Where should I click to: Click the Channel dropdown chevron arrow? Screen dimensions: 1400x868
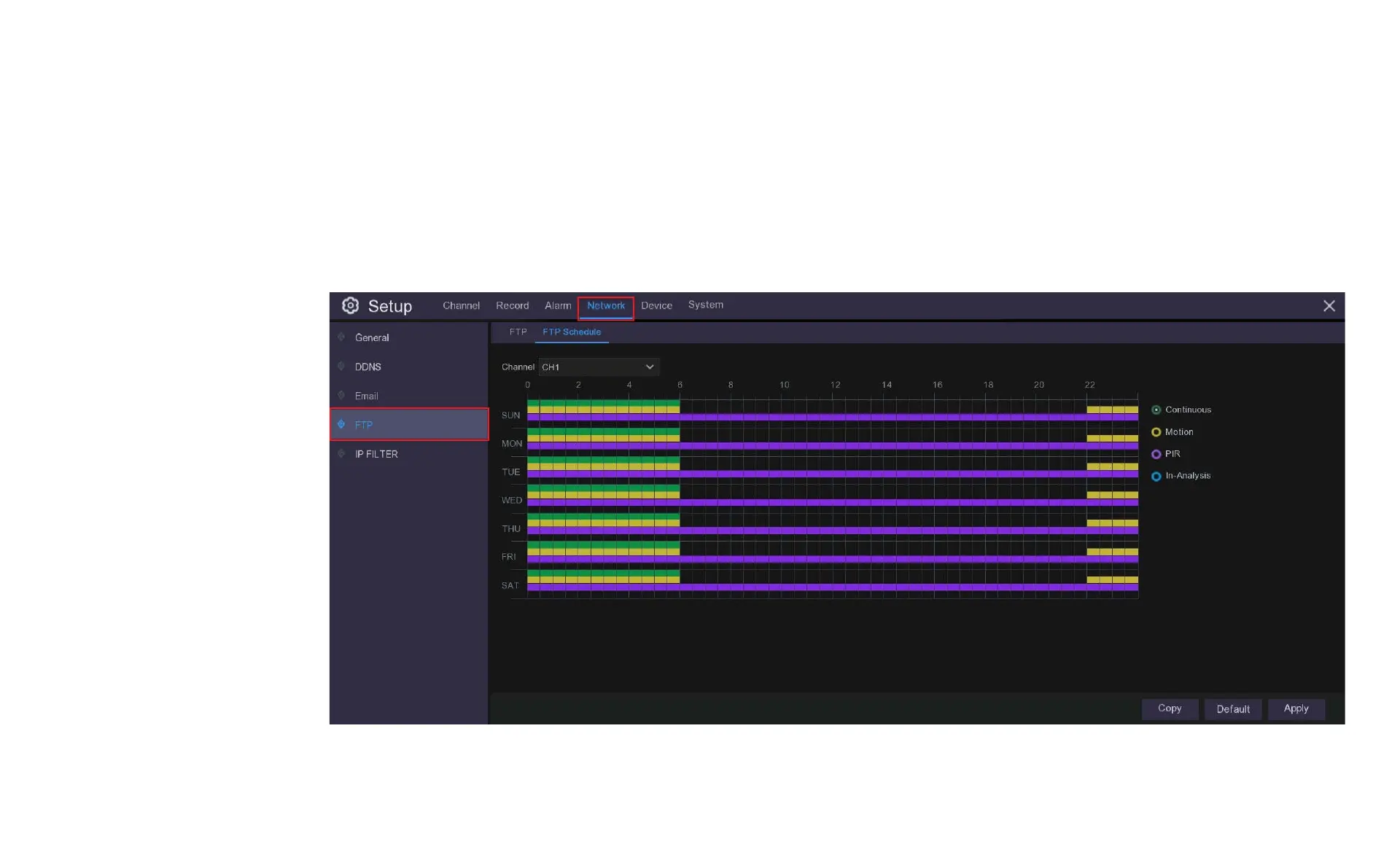point(650,367)
